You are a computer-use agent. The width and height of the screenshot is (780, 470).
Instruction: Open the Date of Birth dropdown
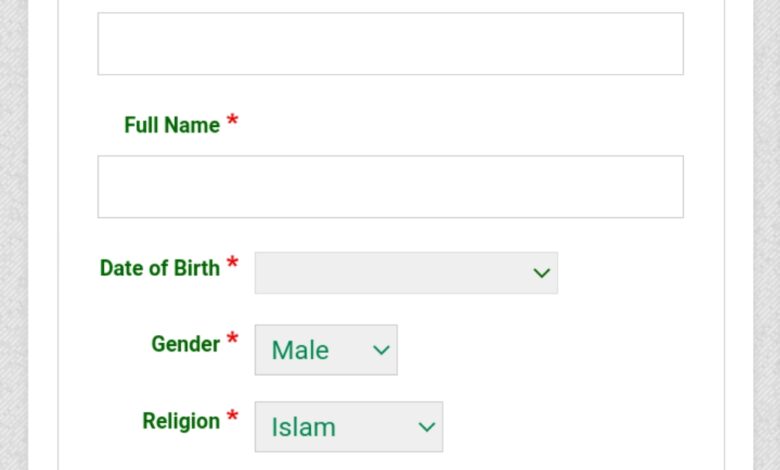pyautogui.click(x=406, y=273)
